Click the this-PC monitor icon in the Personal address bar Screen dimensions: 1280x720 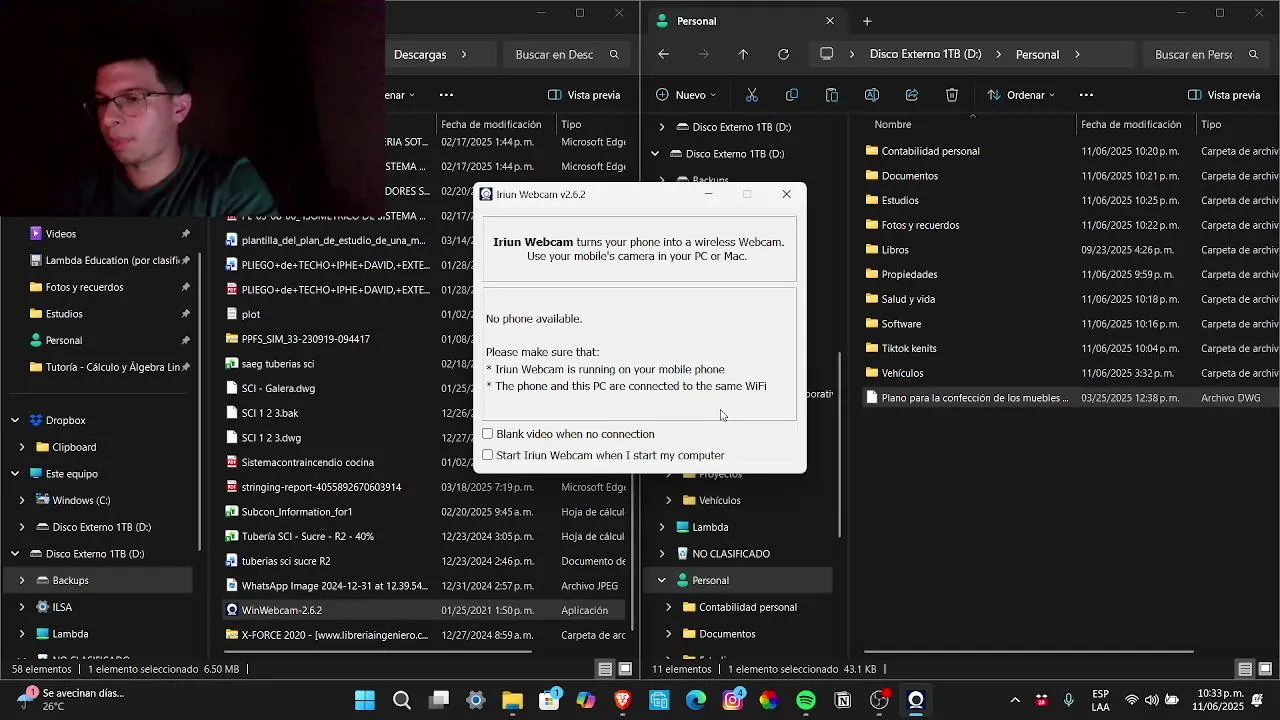point(827,55)
